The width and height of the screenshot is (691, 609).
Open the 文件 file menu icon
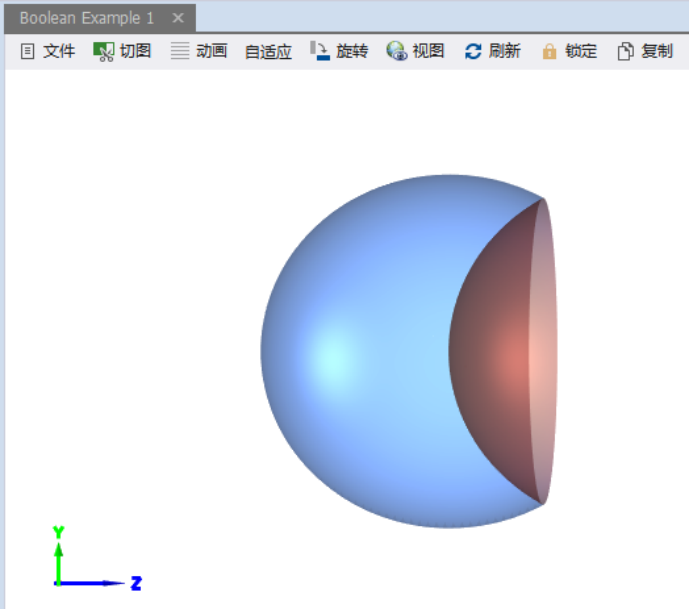coord(27,51)
